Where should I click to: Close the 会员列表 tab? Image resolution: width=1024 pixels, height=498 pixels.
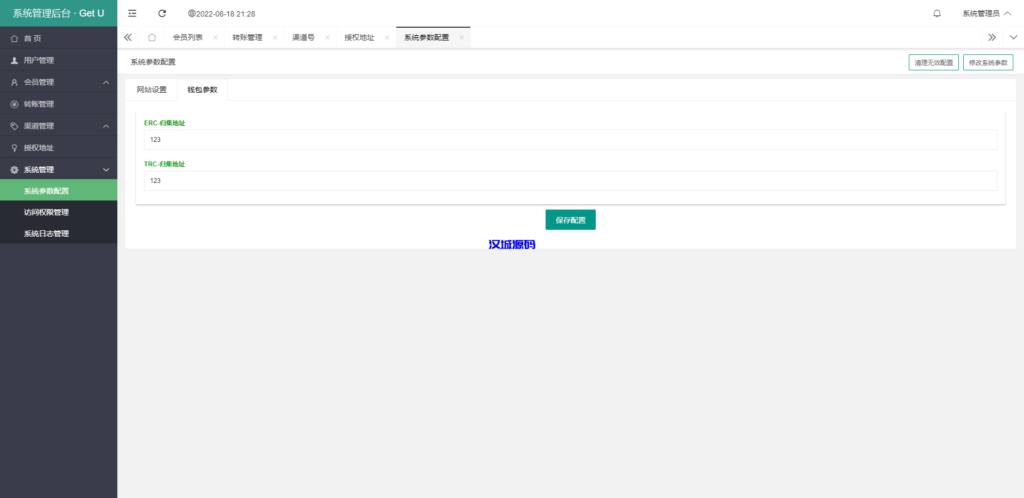click(x=215, y=37)
